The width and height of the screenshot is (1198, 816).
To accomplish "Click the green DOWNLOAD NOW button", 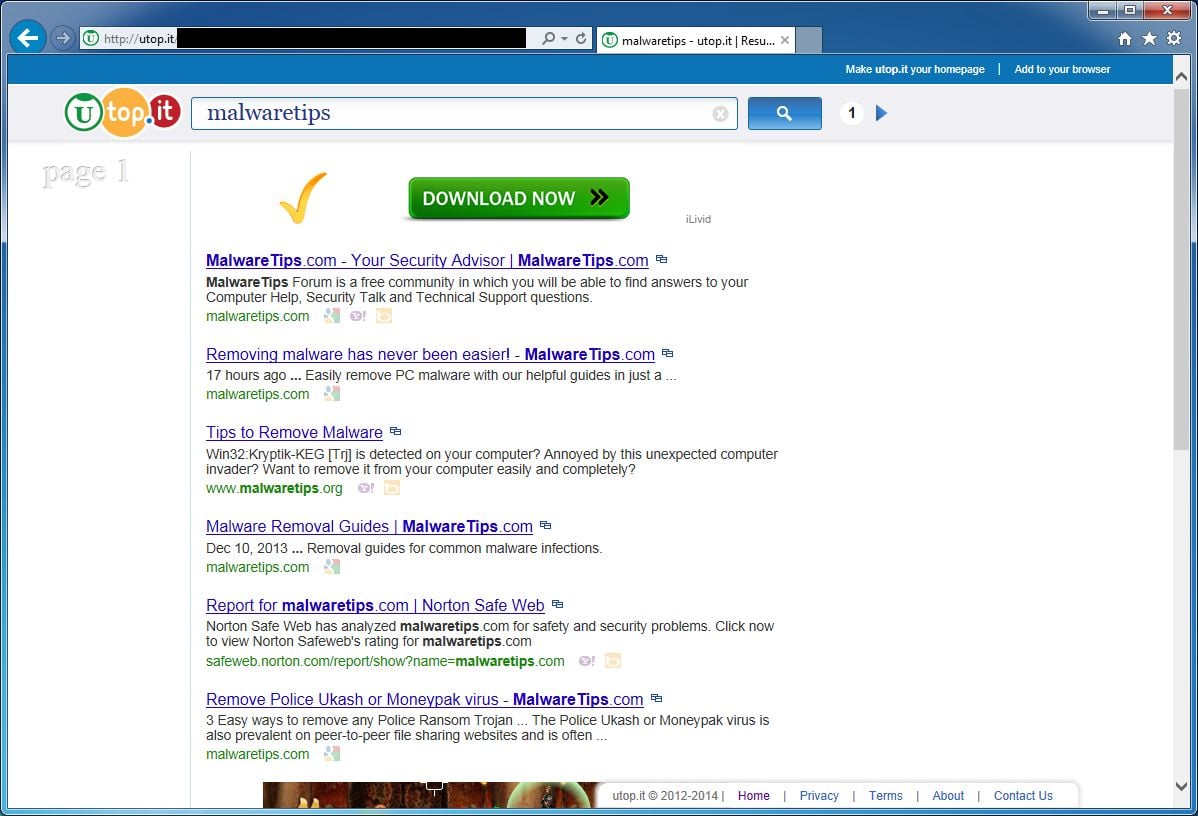I will [519, 198].
